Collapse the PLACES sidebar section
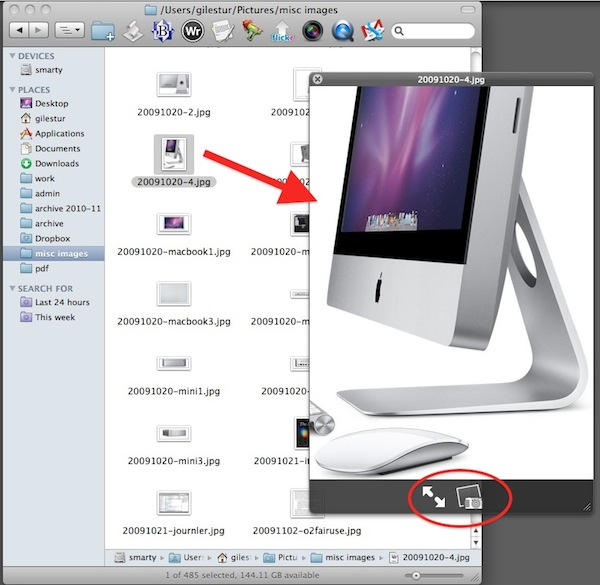Screen dimensions: 600x585 click(x=12, y=90)
